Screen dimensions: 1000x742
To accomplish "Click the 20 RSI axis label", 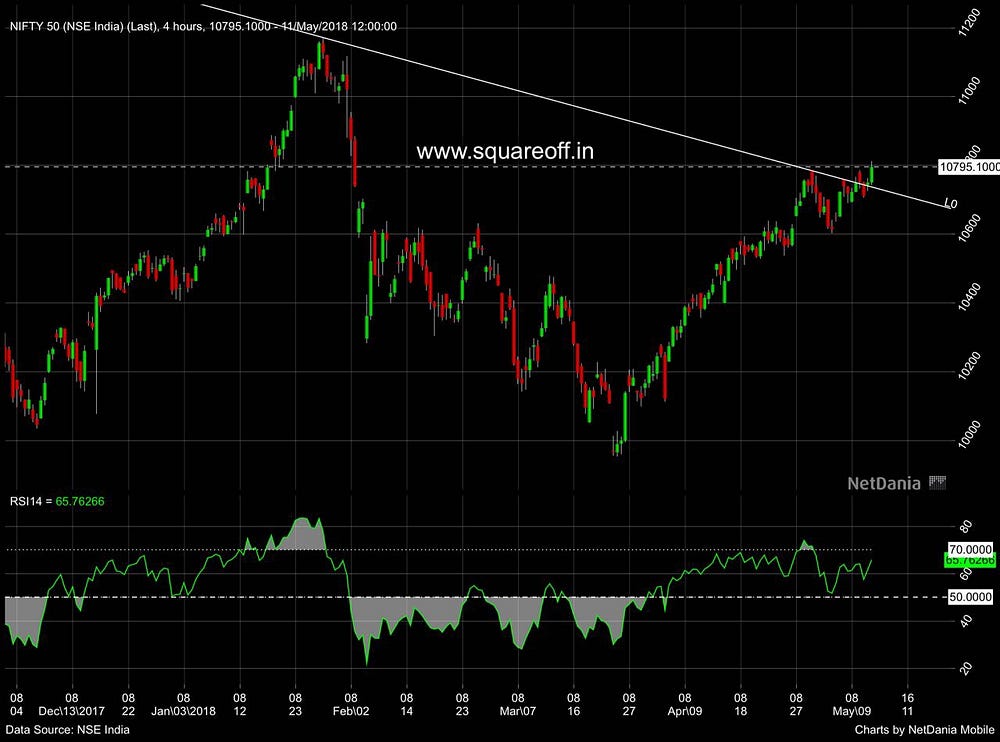I will [x=967, y=668].
